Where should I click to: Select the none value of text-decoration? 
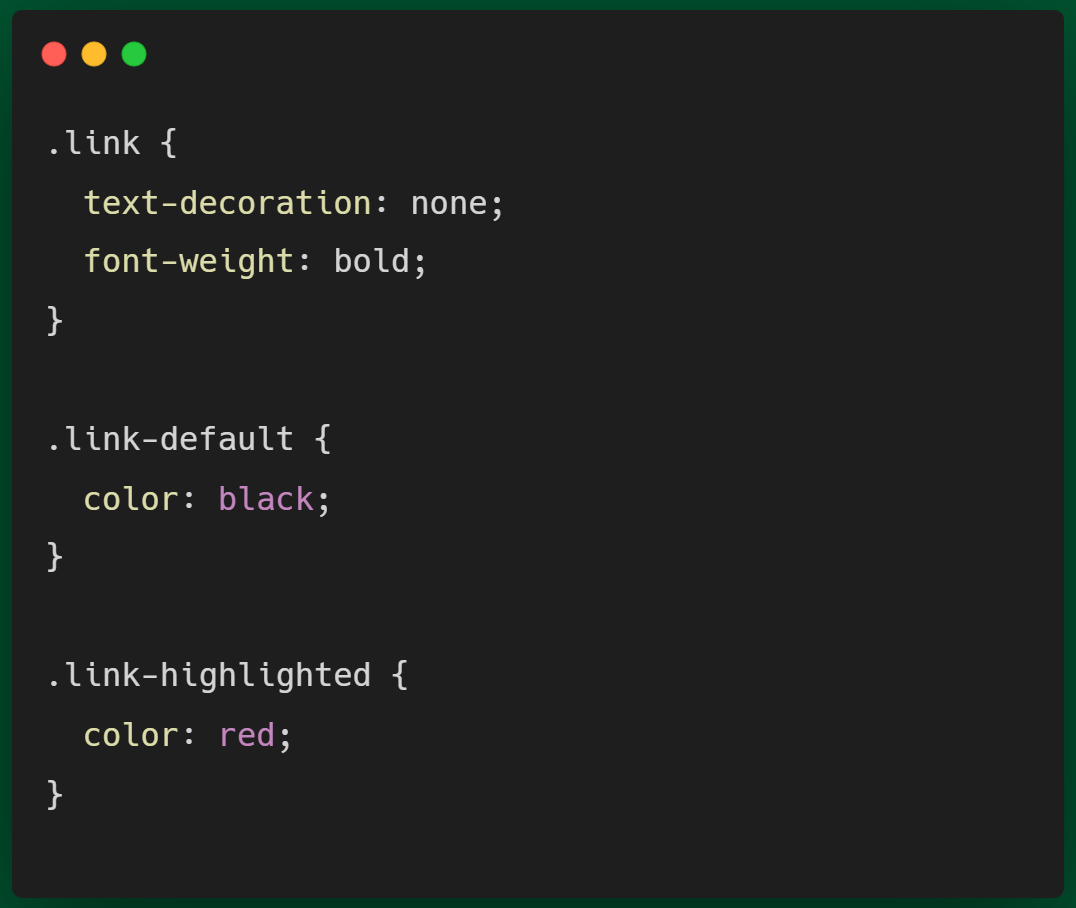[449, 204]
